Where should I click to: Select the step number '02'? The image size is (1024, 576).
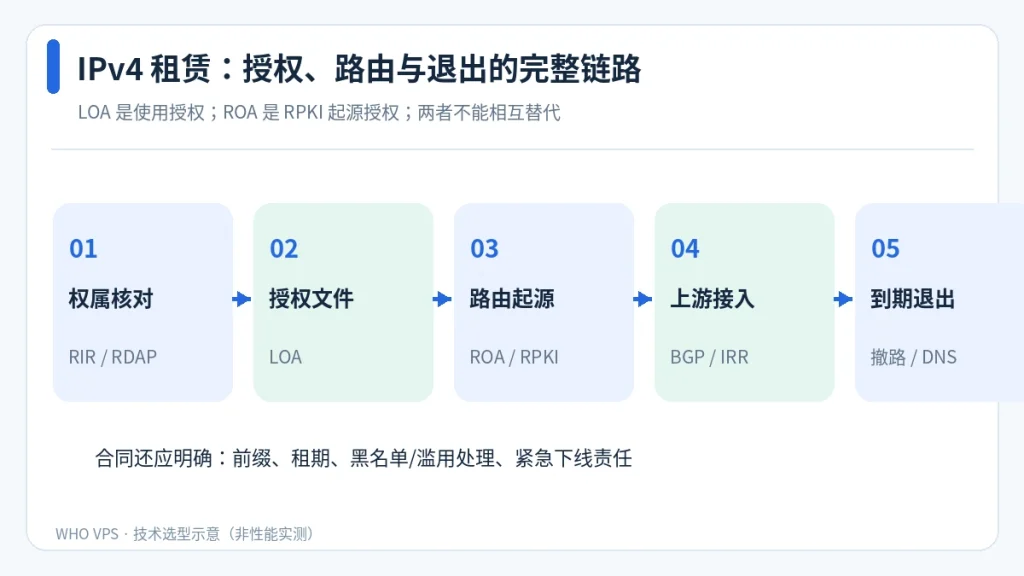(283, 249)
